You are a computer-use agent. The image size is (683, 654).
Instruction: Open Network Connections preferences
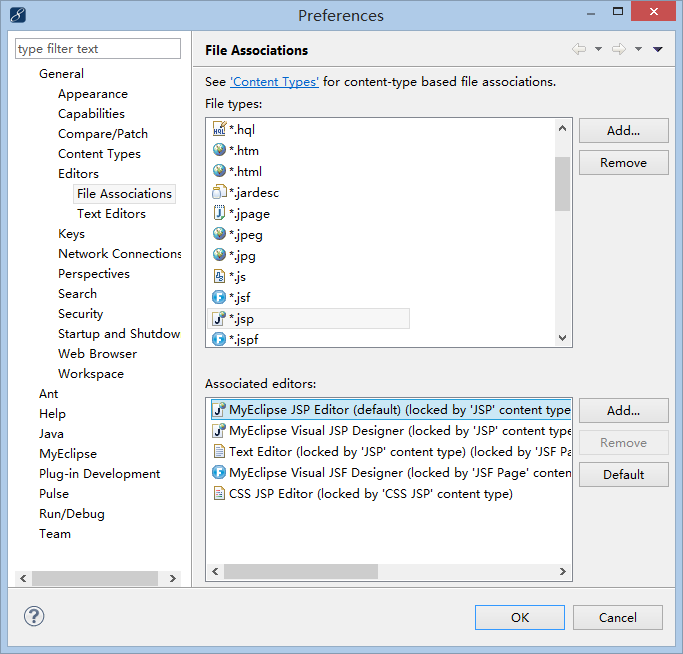tap(120, 254)
